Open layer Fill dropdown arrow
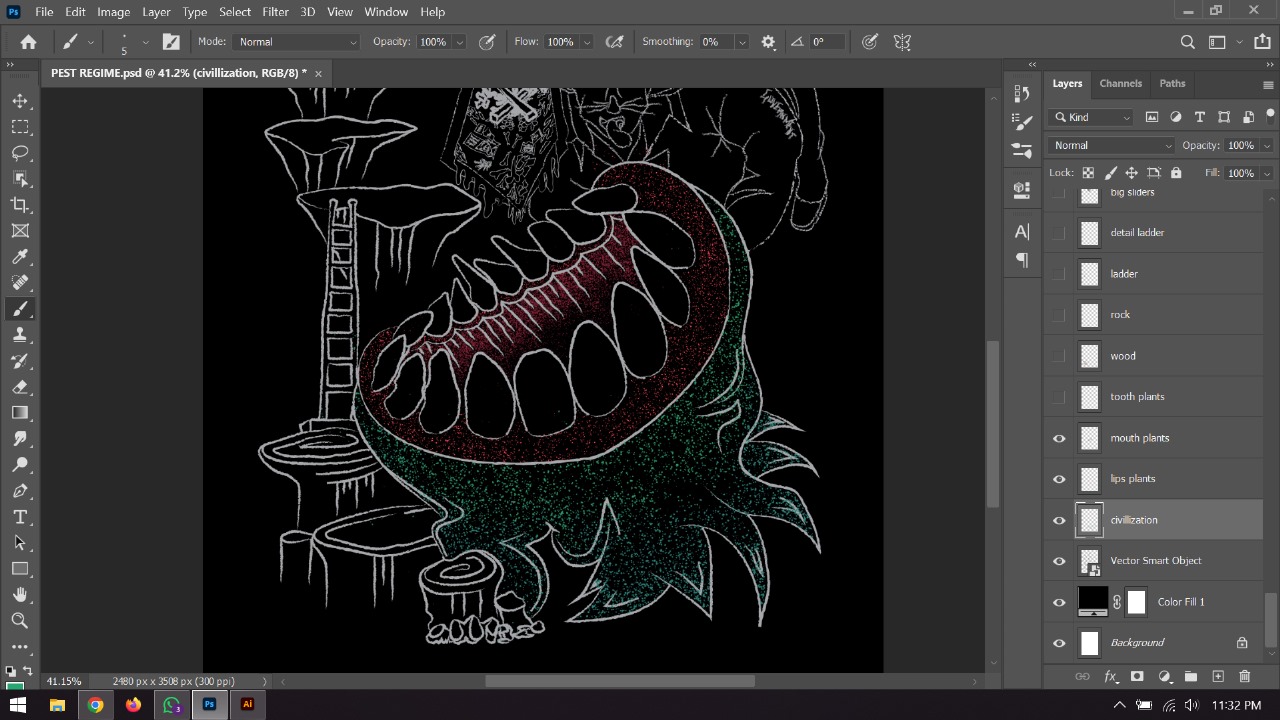 tap(1267, 173)
